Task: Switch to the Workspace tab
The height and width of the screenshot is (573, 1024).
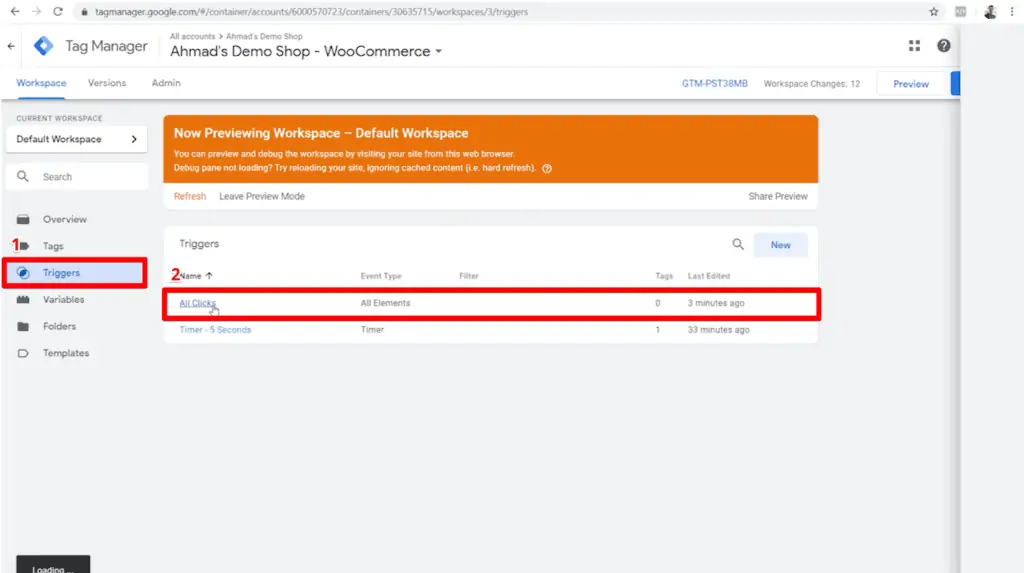Action: 41,83
